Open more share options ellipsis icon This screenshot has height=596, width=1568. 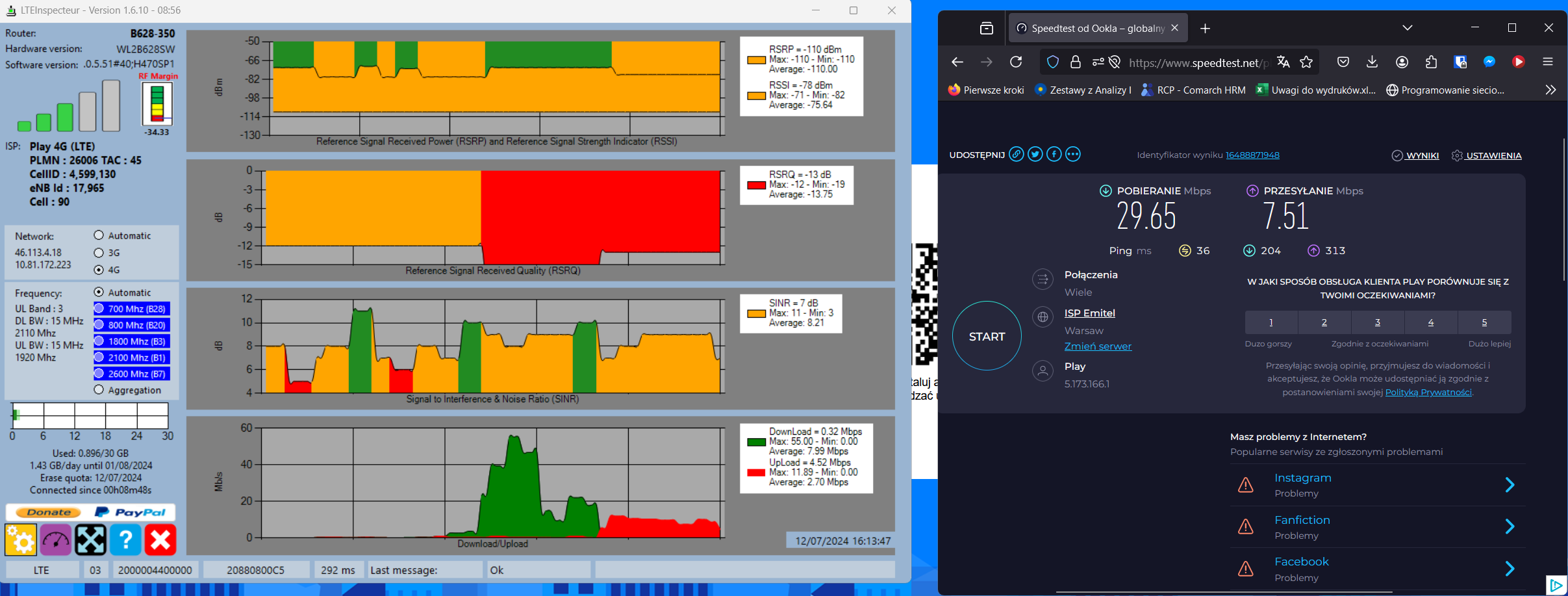tap(1073, 154)
